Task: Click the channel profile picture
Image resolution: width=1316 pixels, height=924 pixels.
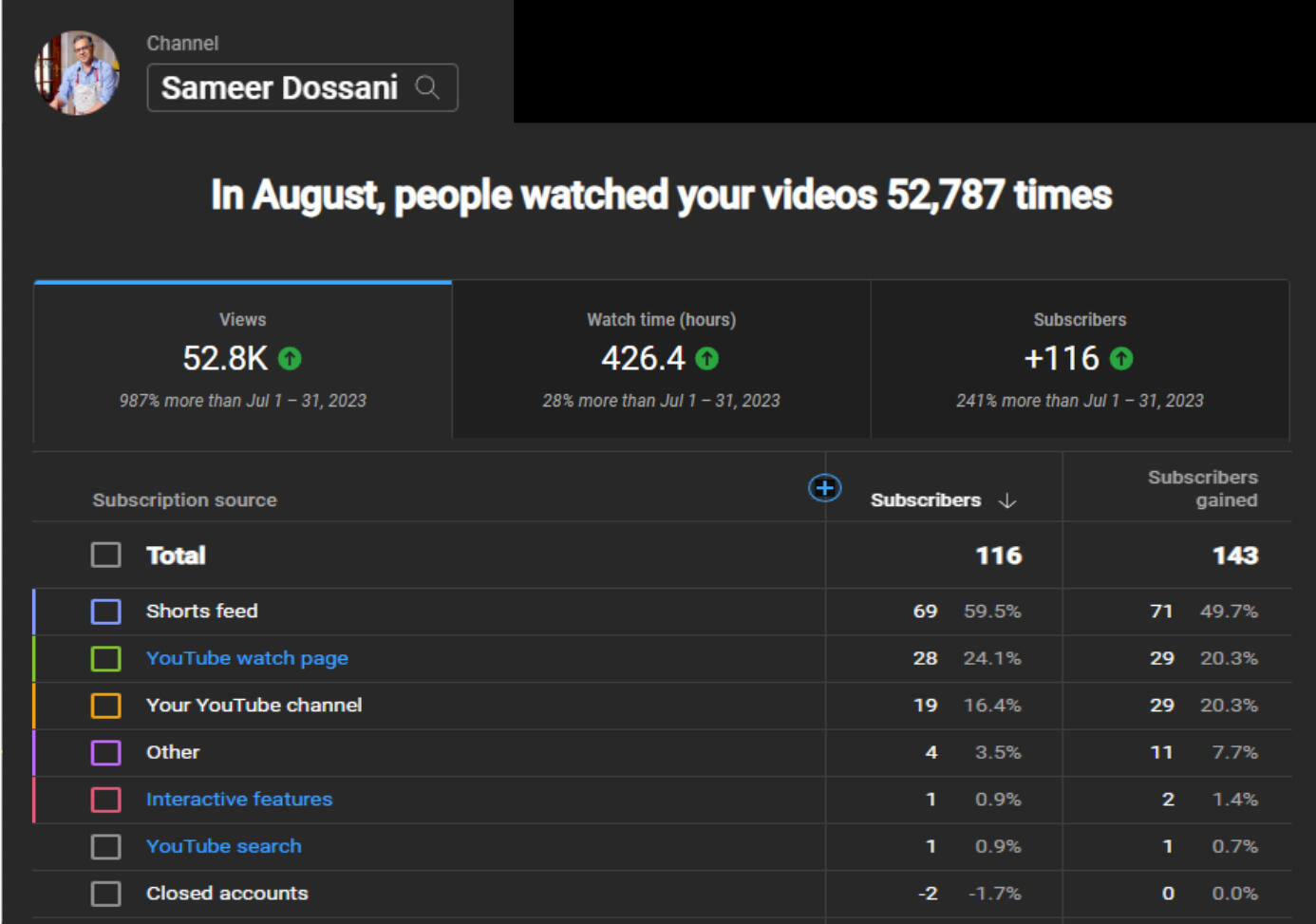Action: (77, 73)
